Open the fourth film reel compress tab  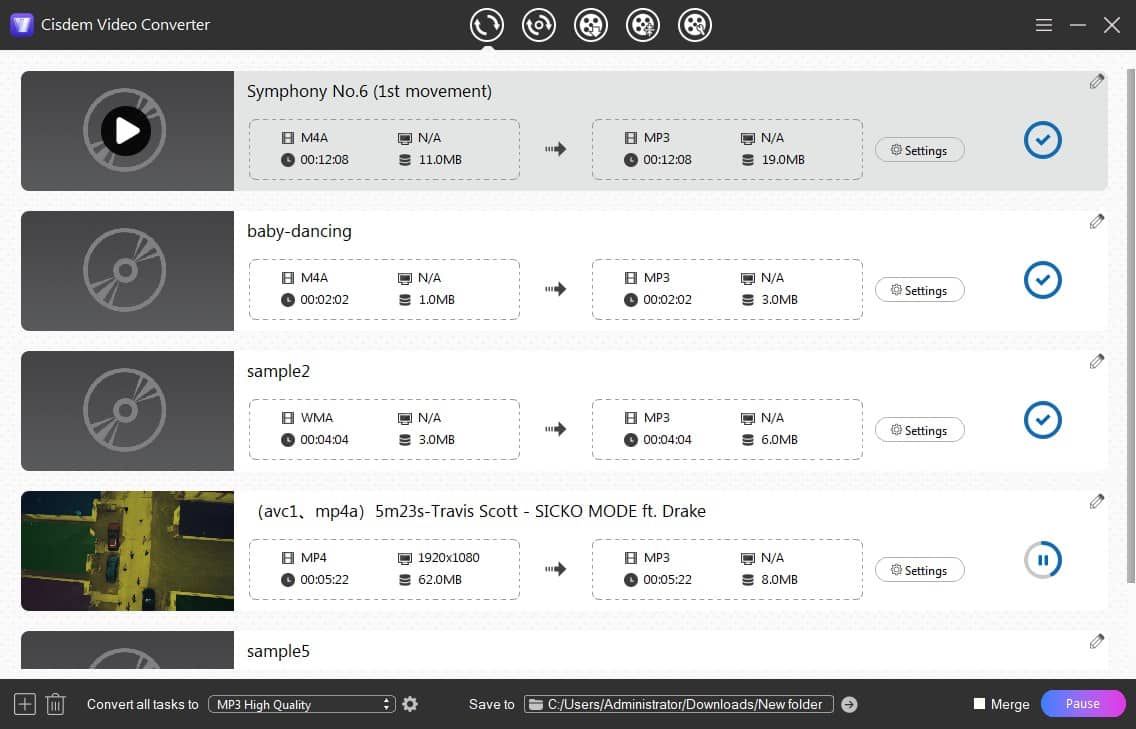(643, 25)
